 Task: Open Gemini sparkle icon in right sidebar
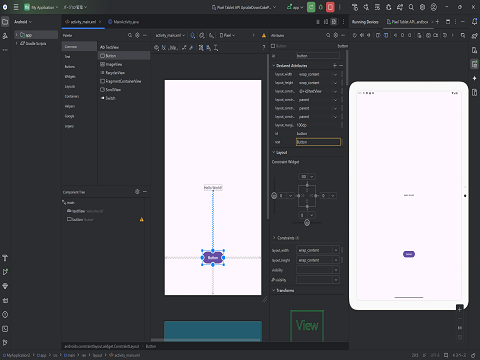click(x=475, y=78)
